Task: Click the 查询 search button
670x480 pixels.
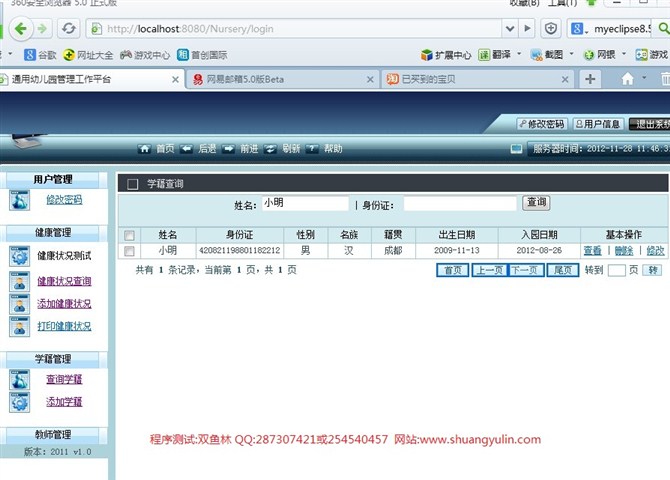Action: 536,203
